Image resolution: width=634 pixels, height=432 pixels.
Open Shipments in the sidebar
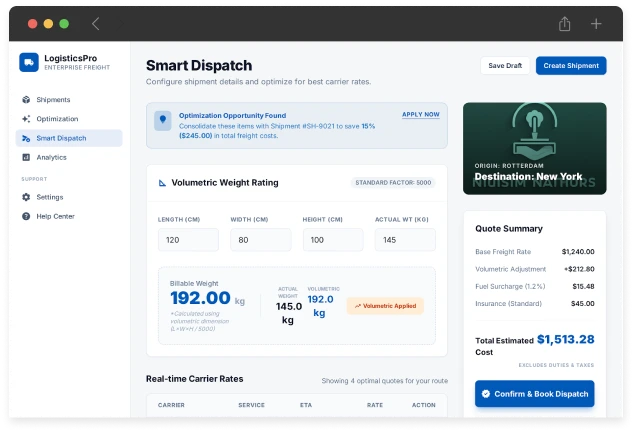point(53,100)
